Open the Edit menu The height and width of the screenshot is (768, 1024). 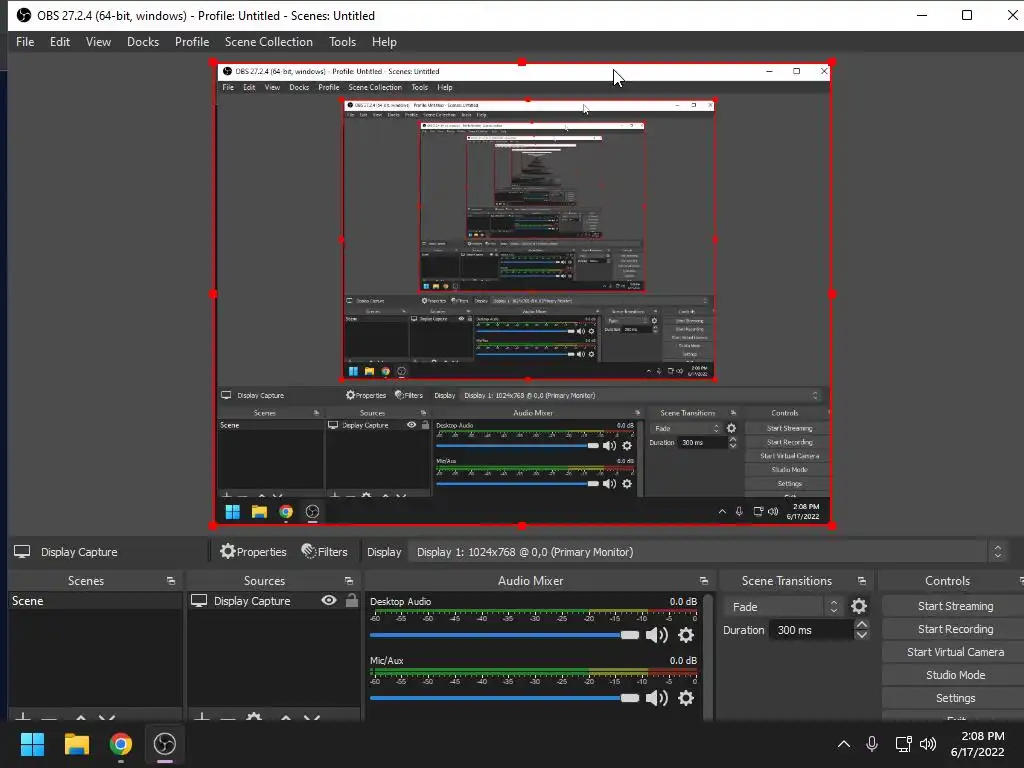pyautogui.click(x=59, y=42)
